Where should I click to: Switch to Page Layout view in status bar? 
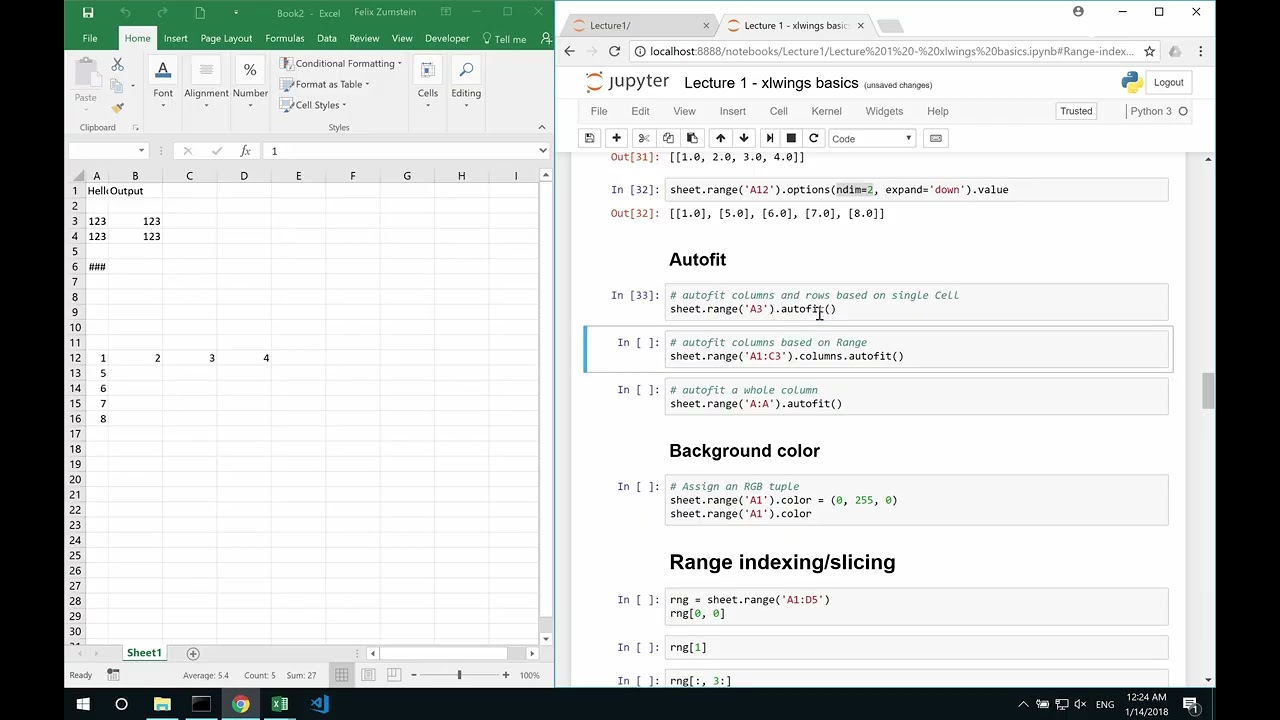[x=369, y=675]
